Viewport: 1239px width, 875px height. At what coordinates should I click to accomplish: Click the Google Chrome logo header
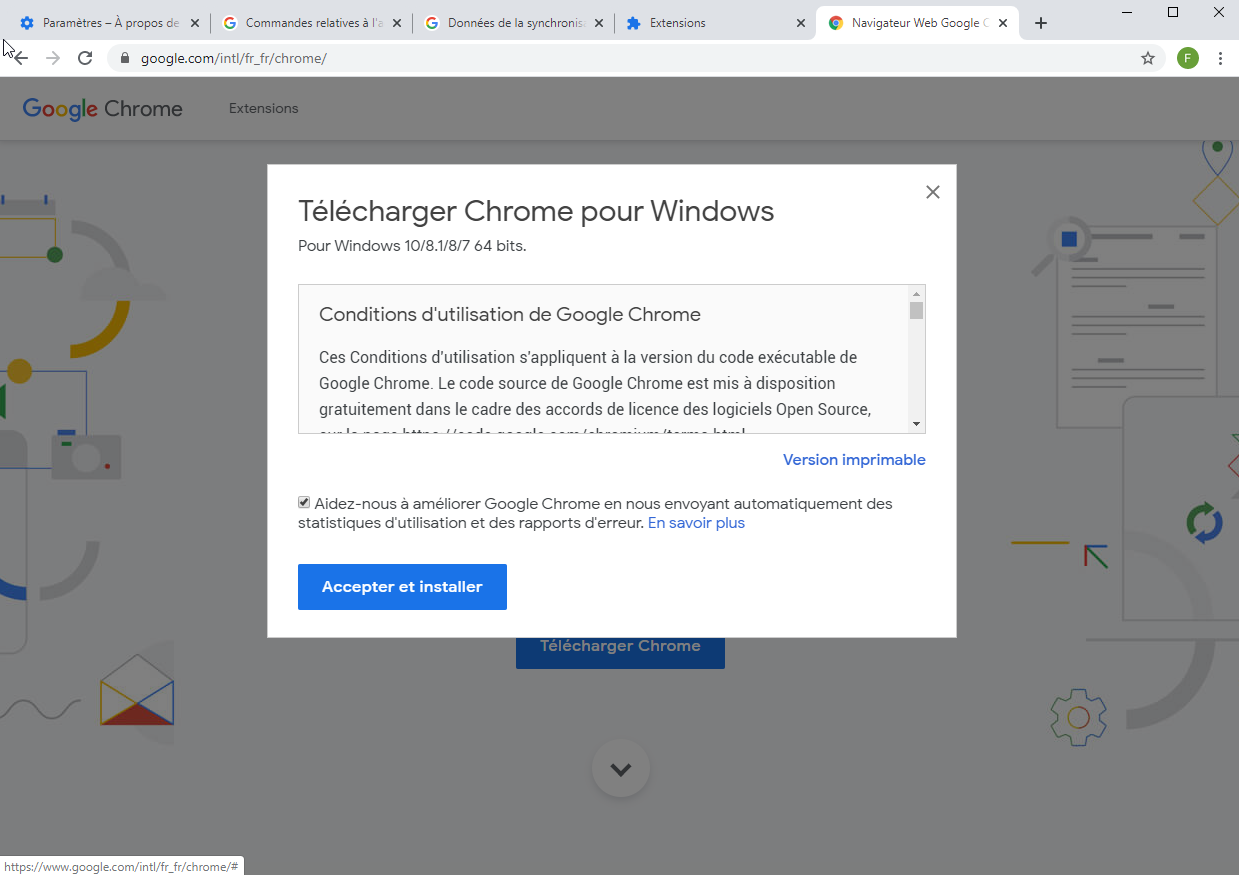click(101, 108)
